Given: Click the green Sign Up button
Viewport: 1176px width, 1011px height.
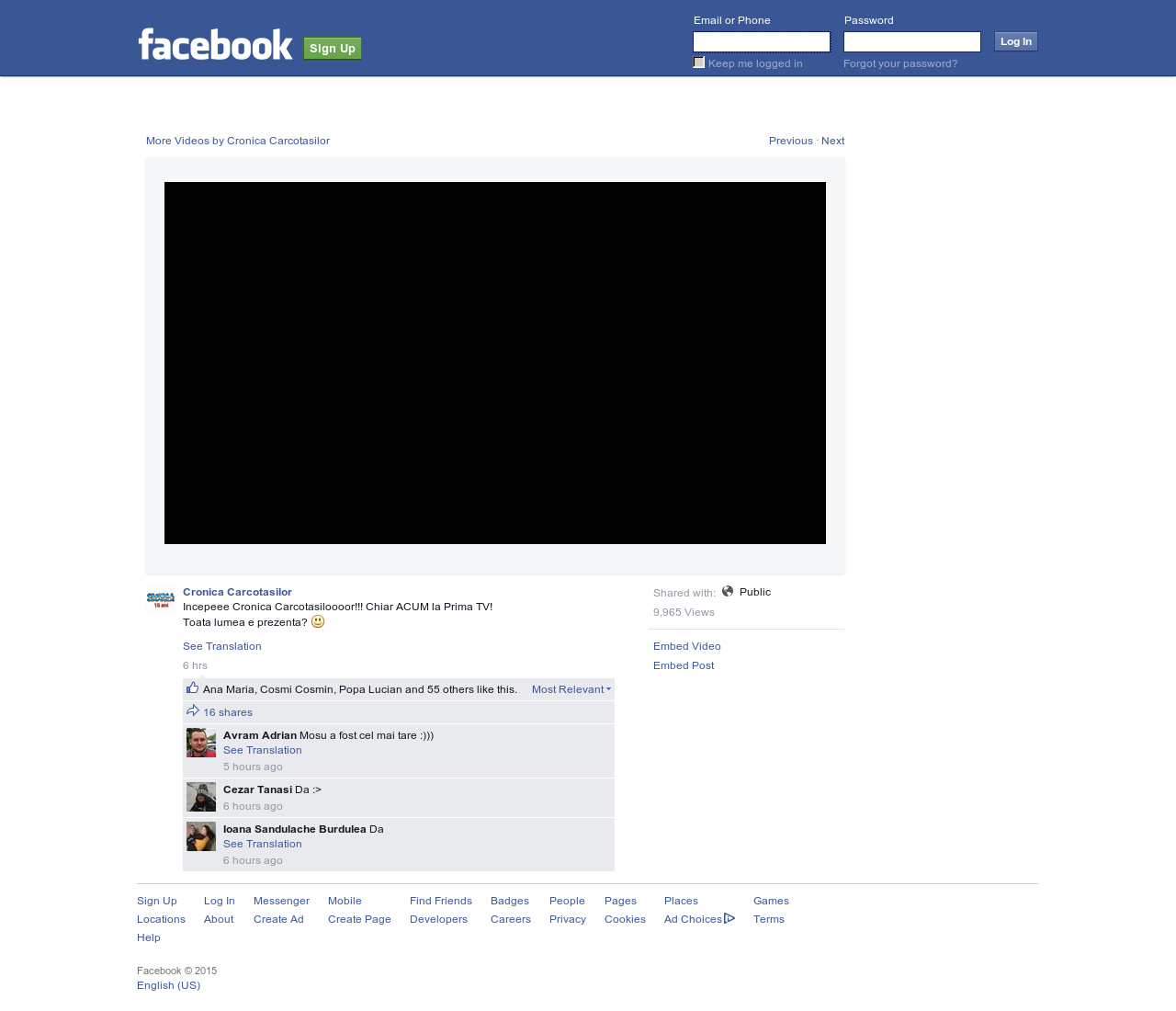Looking at the screenshot, I should click(333, 49).
